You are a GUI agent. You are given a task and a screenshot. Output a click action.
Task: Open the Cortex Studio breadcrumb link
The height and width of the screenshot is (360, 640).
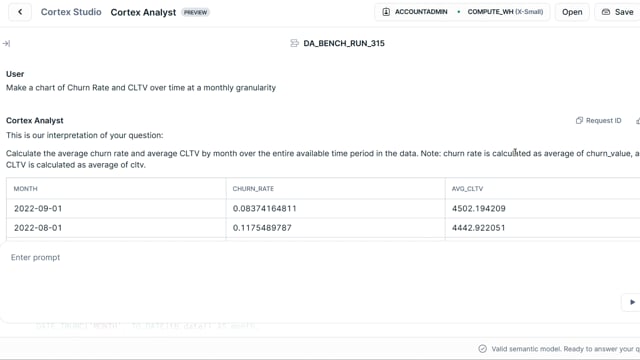[x=71, y=12]
